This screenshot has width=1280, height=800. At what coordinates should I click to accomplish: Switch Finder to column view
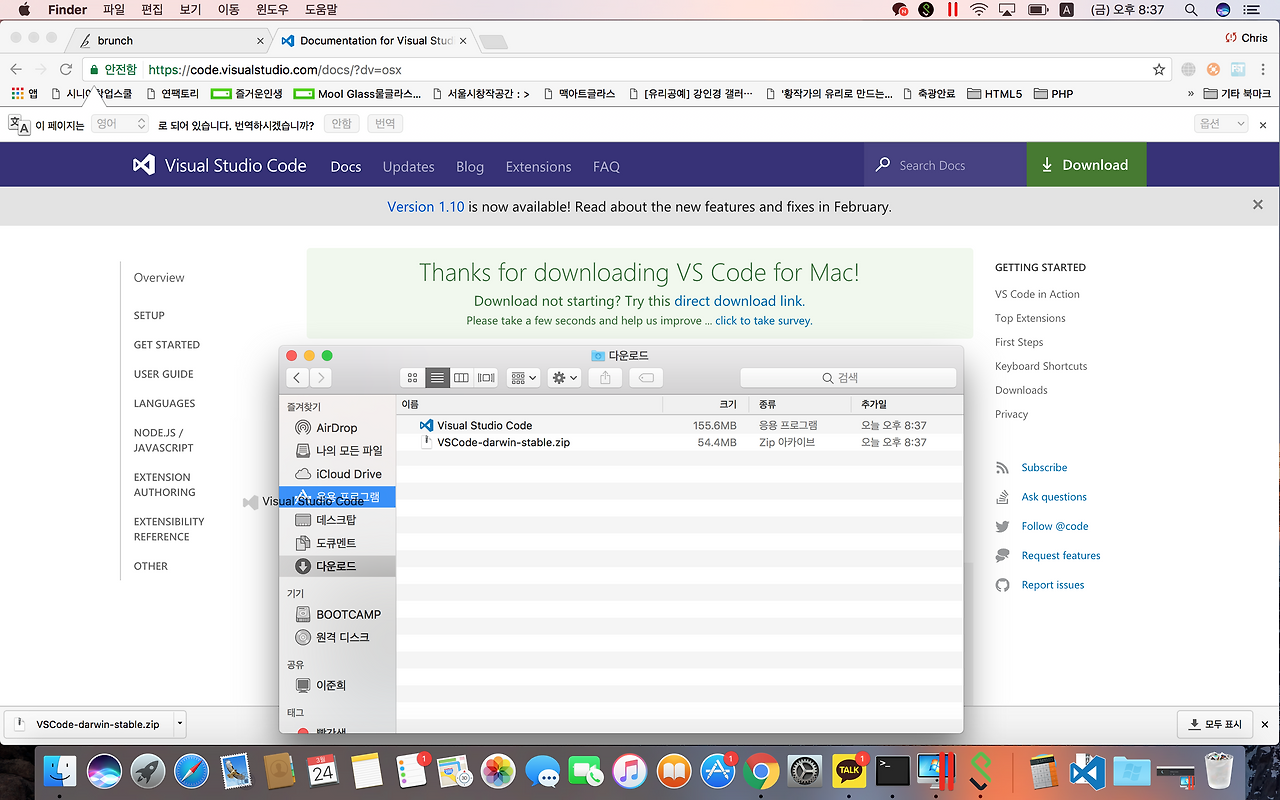[x=461, y=378]
